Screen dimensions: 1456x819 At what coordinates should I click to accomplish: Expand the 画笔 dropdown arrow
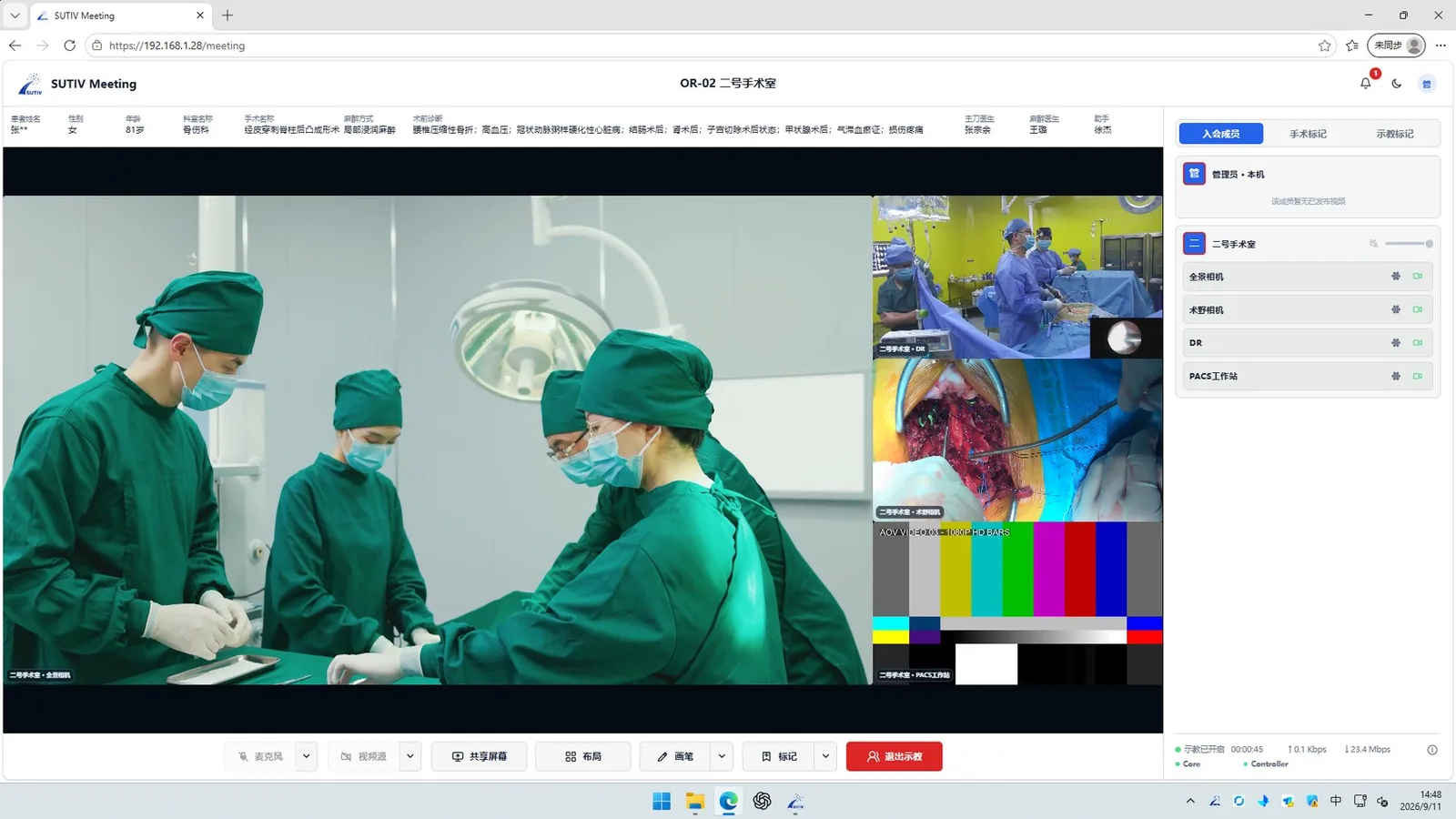(722, 756)
